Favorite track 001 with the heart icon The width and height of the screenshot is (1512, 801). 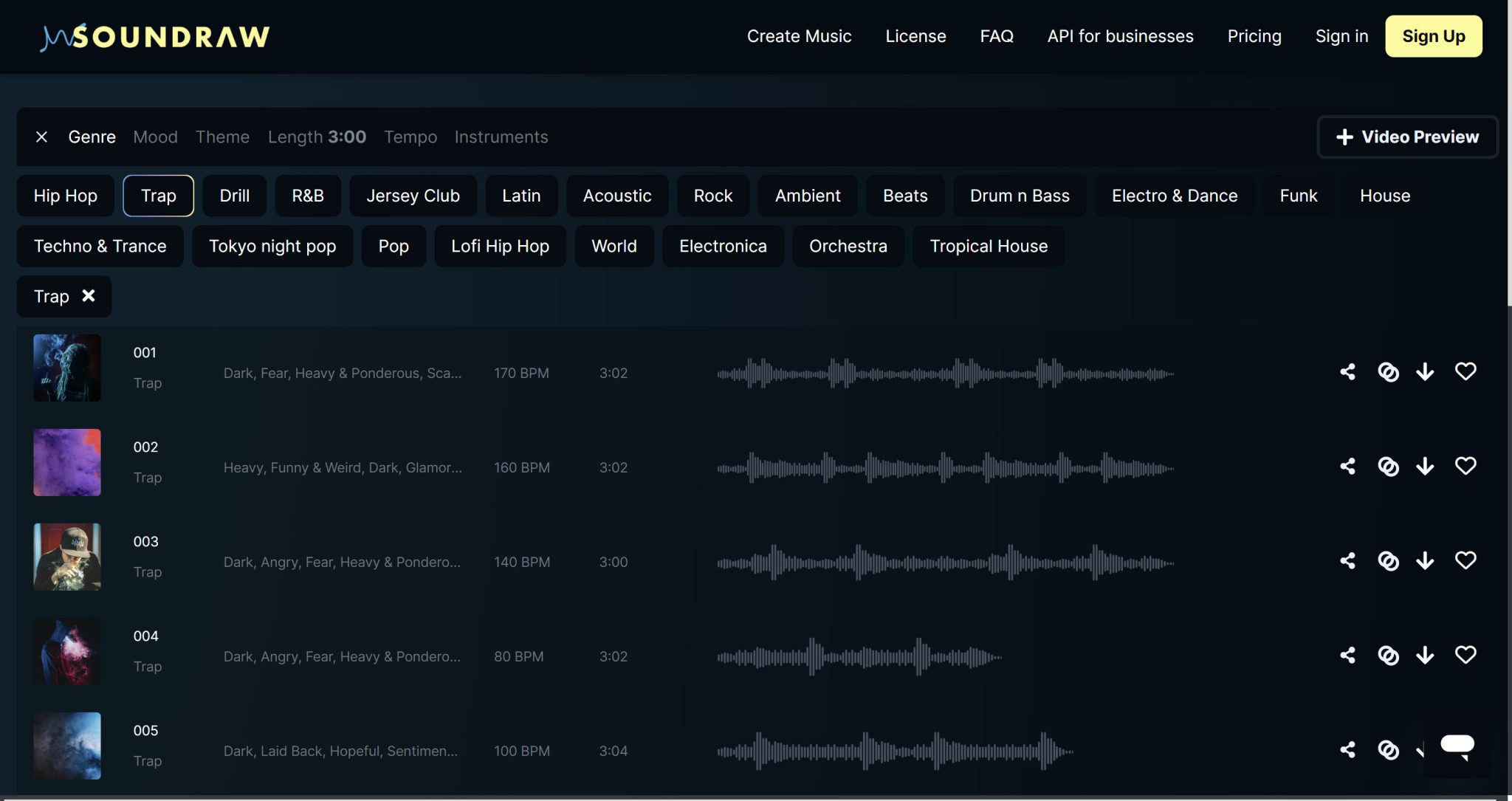[1465, 371]
